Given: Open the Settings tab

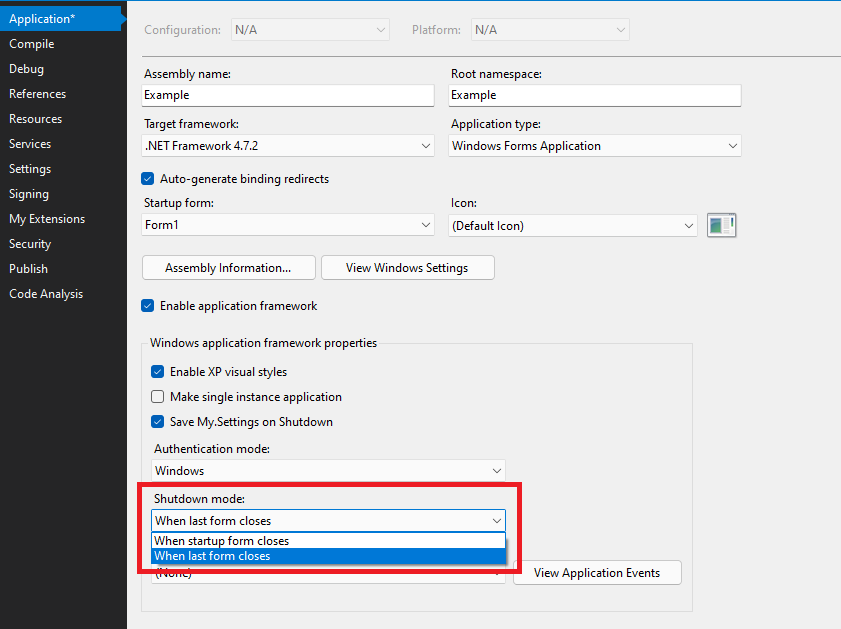Looking at the screenshot, I should (61, 169).
